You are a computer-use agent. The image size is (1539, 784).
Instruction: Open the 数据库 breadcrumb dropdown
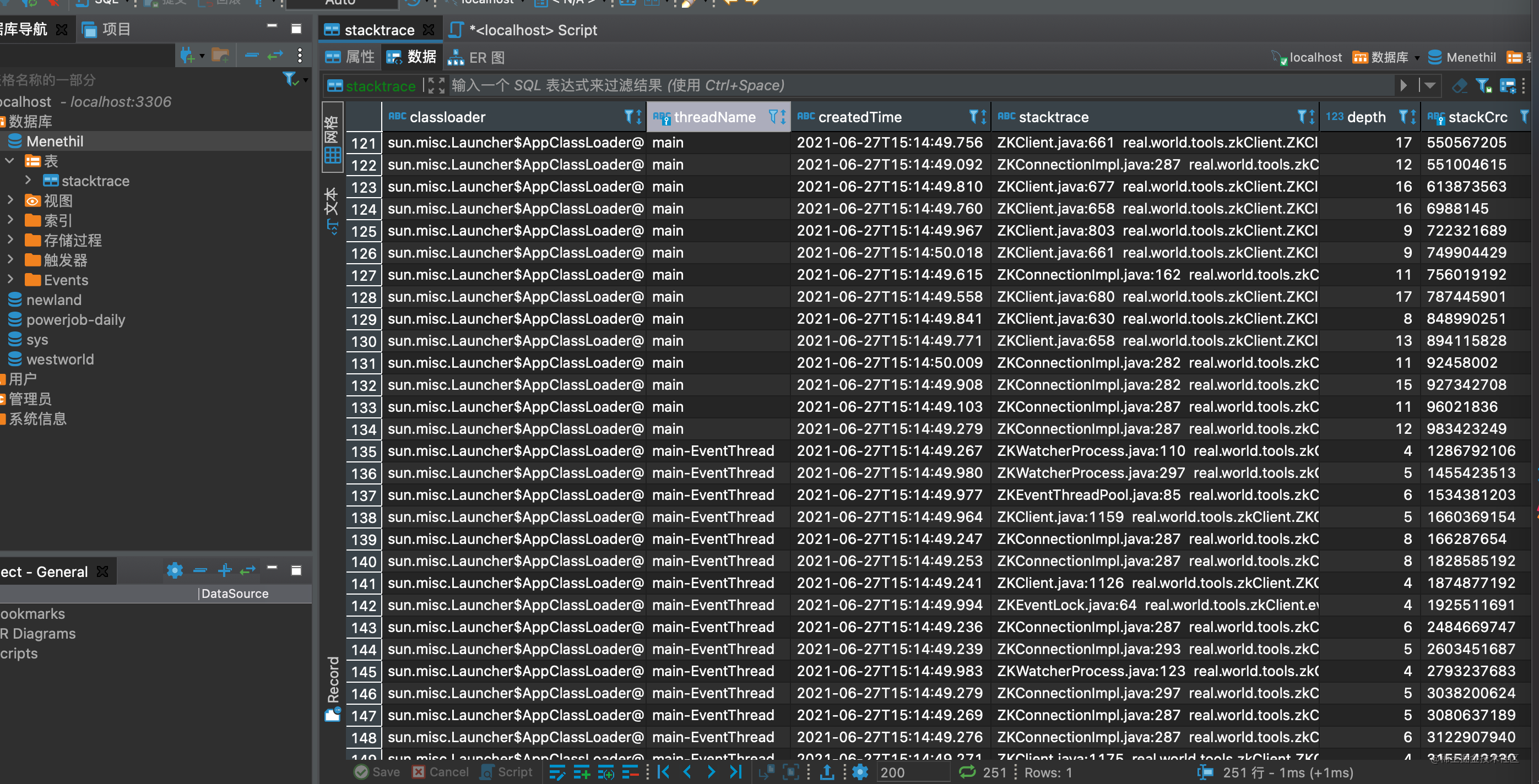tap(1417, 58)
